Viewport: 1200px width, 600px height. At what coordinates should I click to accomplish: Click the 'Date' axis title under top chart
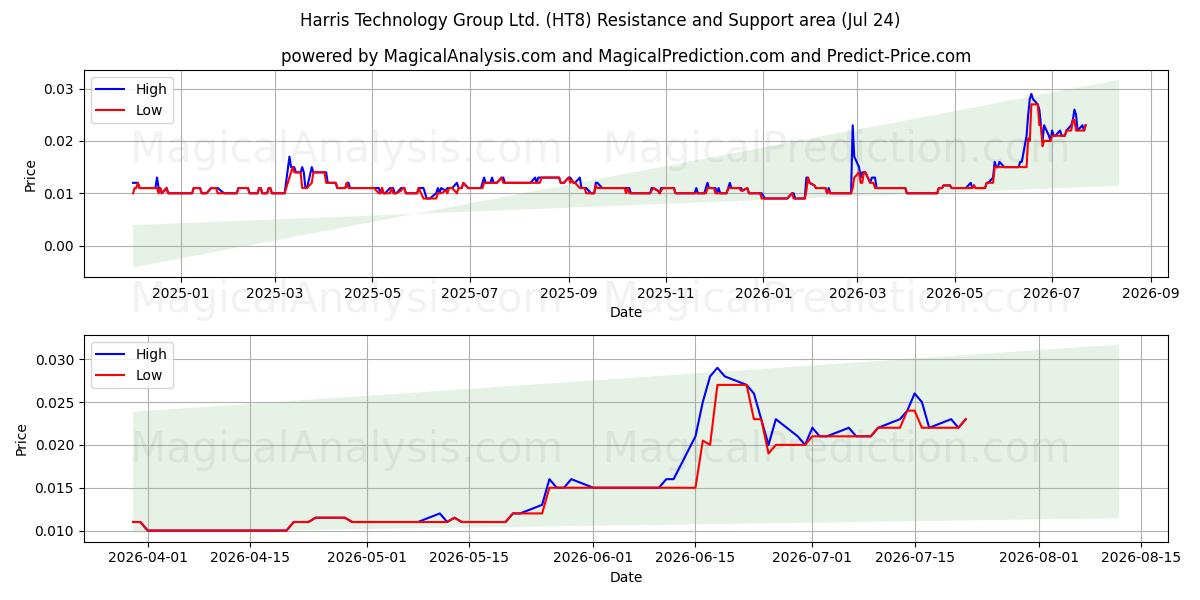tap(626, 313)
